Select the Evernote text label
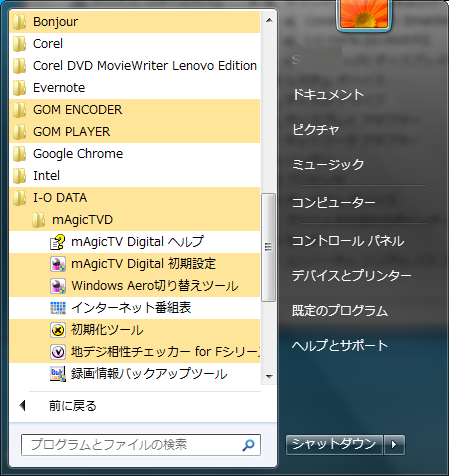The height and width of the screenshot is (476, 449). tap(59, 88)
